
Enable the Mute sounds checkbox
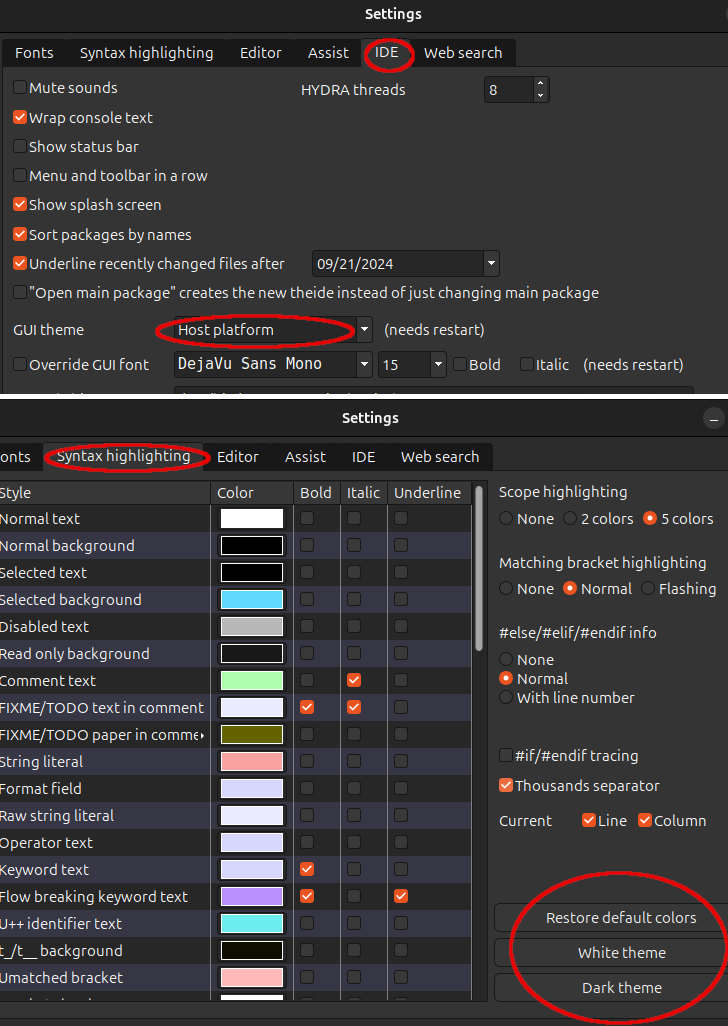tap(20, 88)
